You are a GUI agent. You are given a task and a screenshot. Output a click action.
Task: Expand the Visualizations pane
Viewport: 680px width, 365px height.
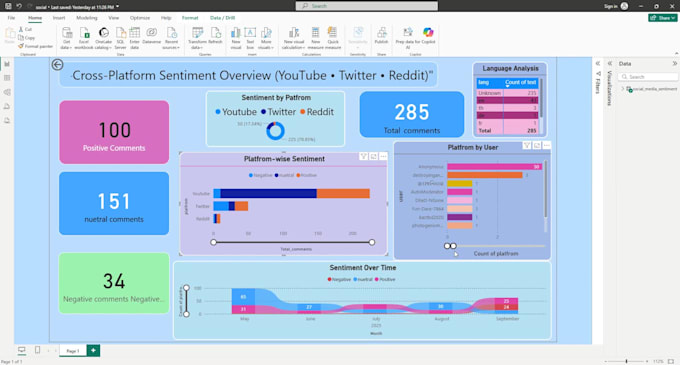coord(610,63)
